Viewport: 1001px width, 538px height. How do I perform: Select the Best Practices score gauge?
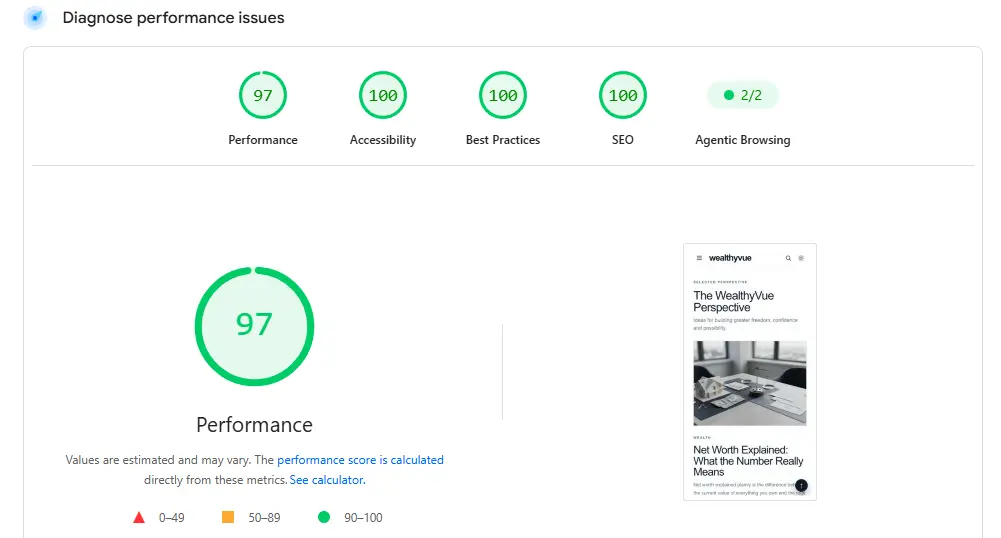point(502,95)
